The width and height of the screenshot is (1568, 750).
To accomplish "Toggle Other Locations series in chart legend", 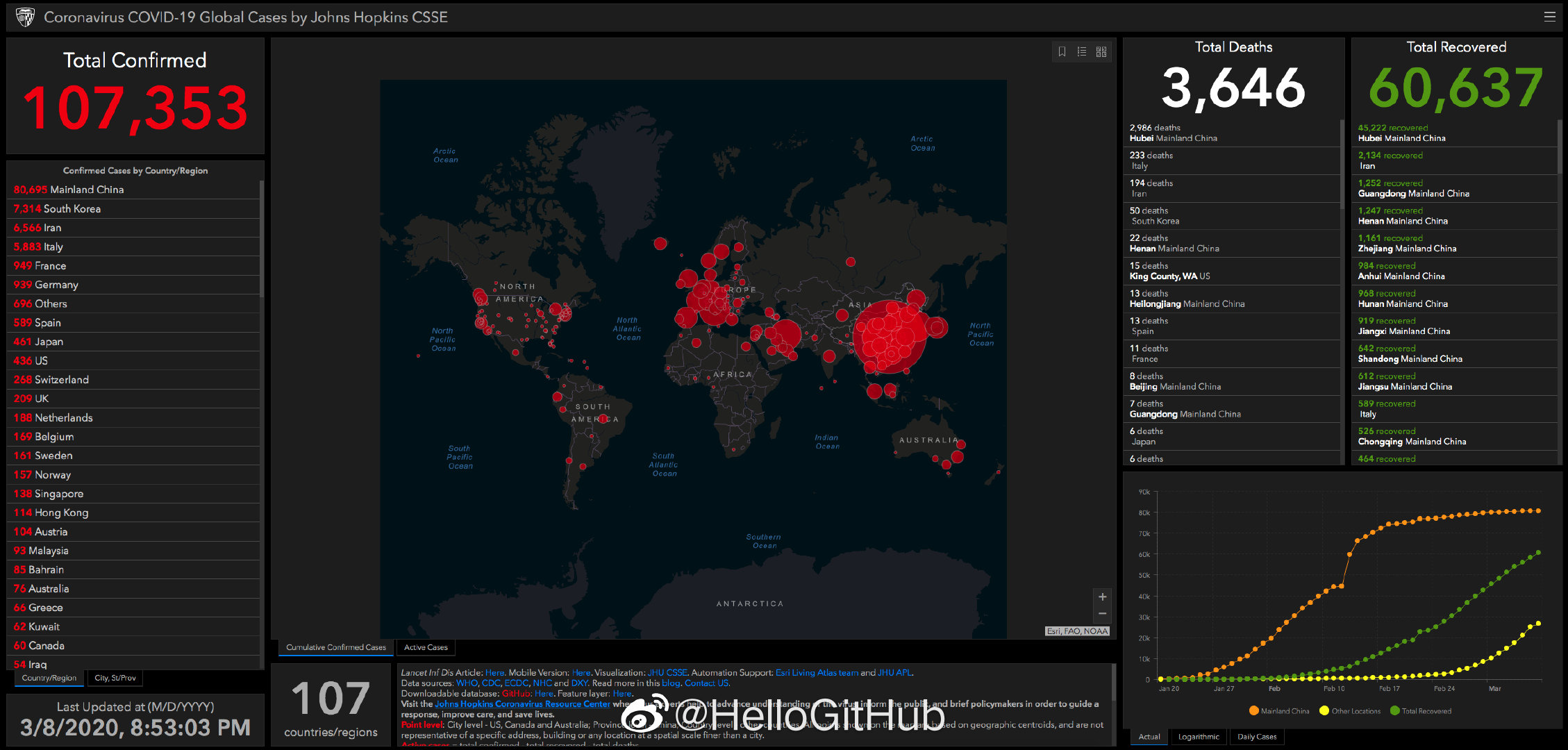I will click(1349, 710).
